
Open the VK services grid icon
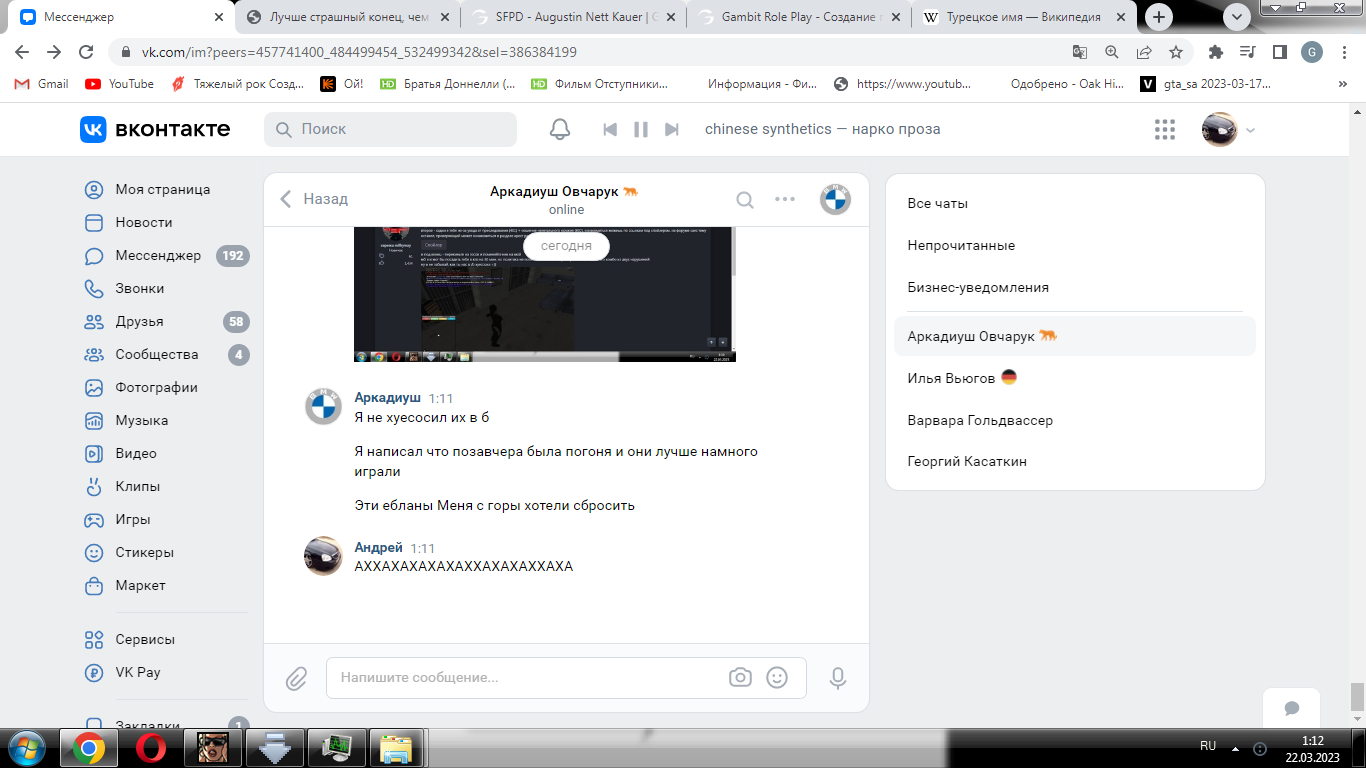(x=1164, y=129)
